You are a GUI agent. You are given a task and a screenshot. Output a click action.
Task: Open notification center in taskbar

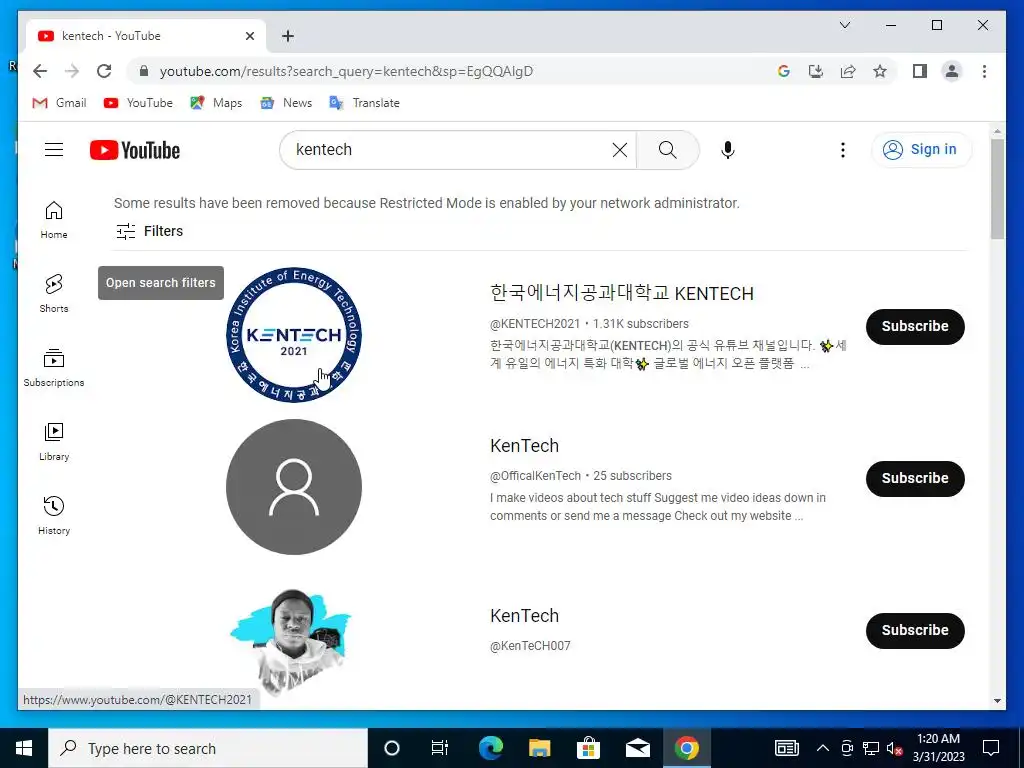tap(991, 748)
